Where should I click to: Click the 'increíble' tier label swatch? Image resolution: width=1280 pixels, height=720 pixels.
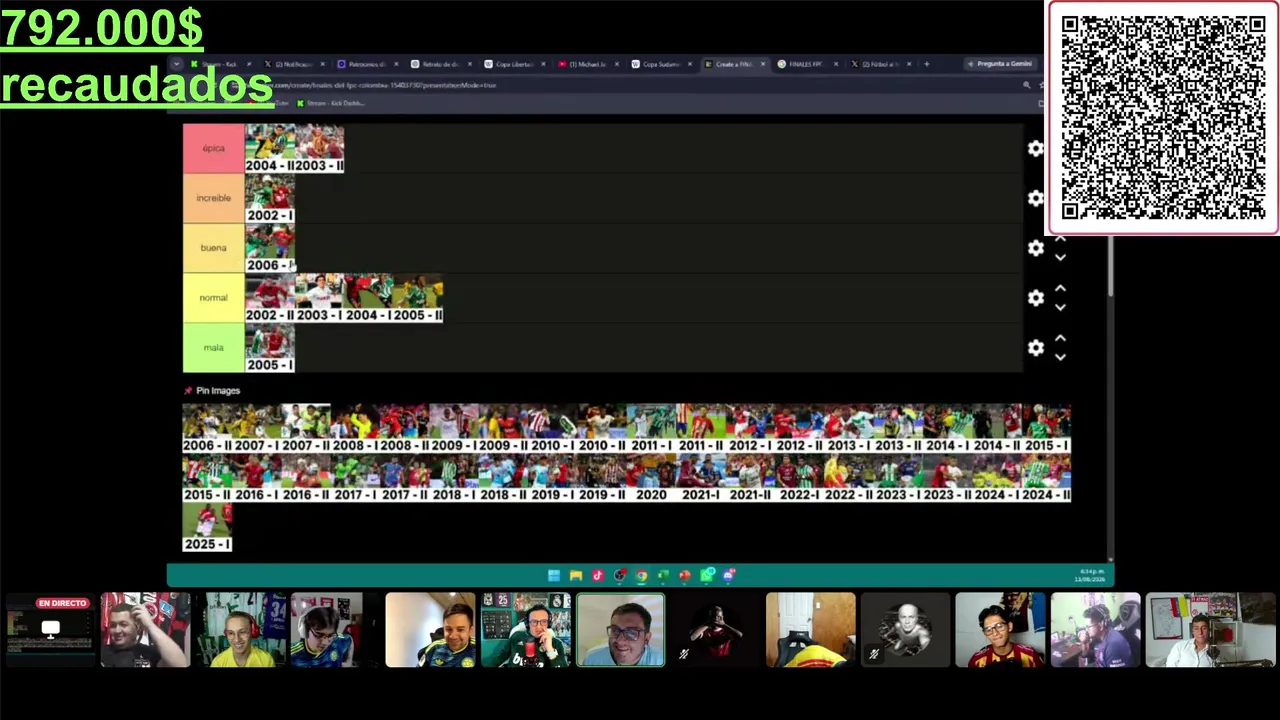click(213, 198)
